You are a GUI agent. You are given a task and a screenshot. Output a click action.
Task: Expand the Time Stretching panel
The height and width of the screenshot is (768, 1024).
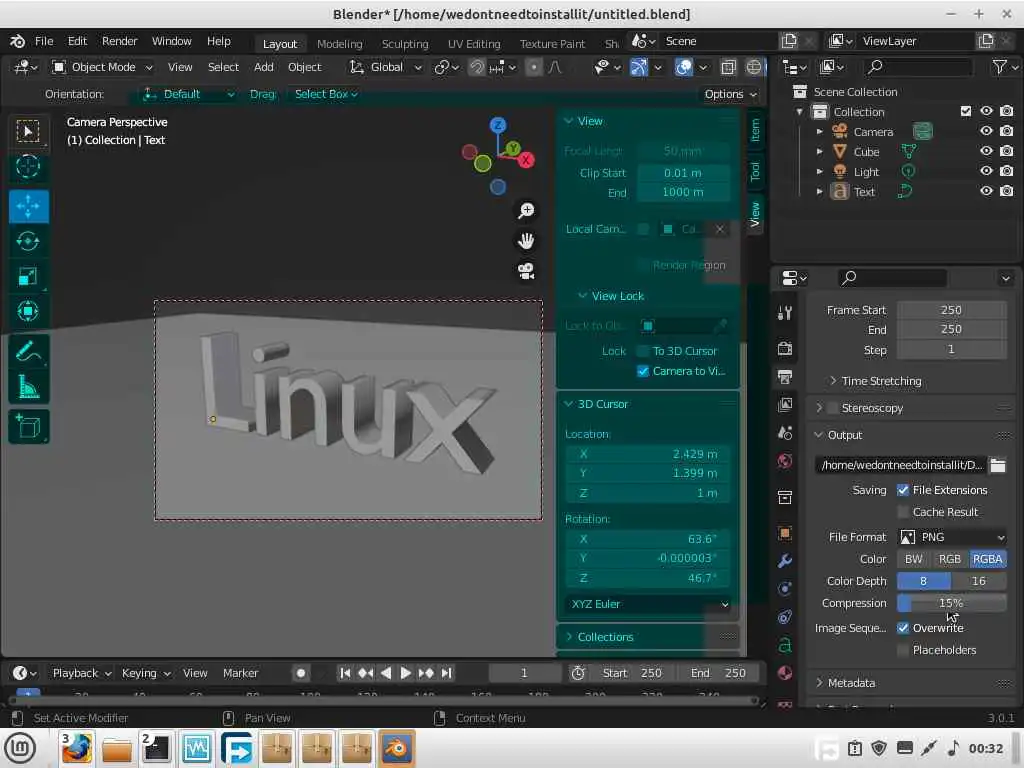click(x=881, y=381)
